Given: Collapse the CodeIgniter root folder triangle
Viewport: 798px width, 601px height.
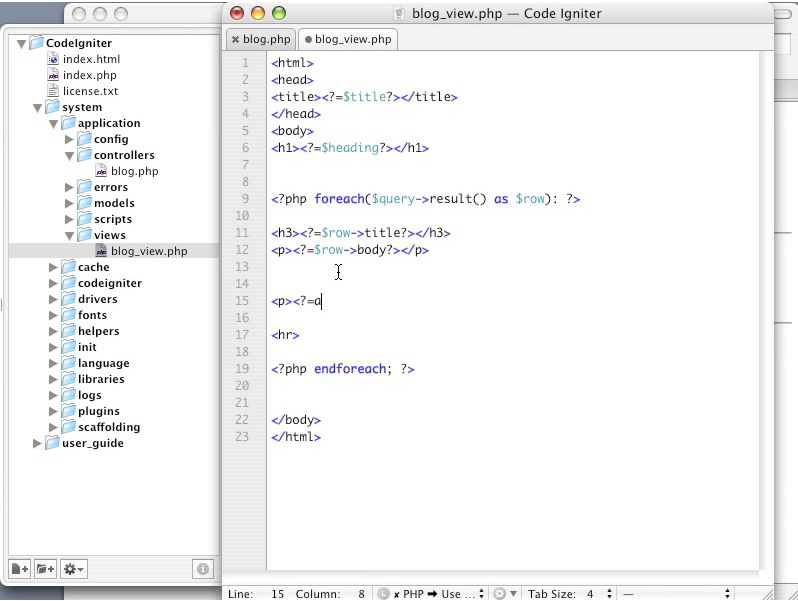Looking at the screenshot, I should click(x=21, y=44).
